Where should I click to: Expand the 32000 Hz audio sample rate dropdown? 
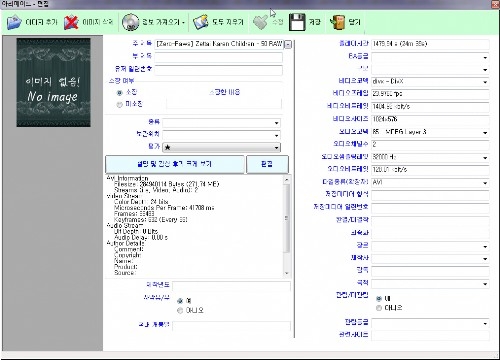pos(485,158)
